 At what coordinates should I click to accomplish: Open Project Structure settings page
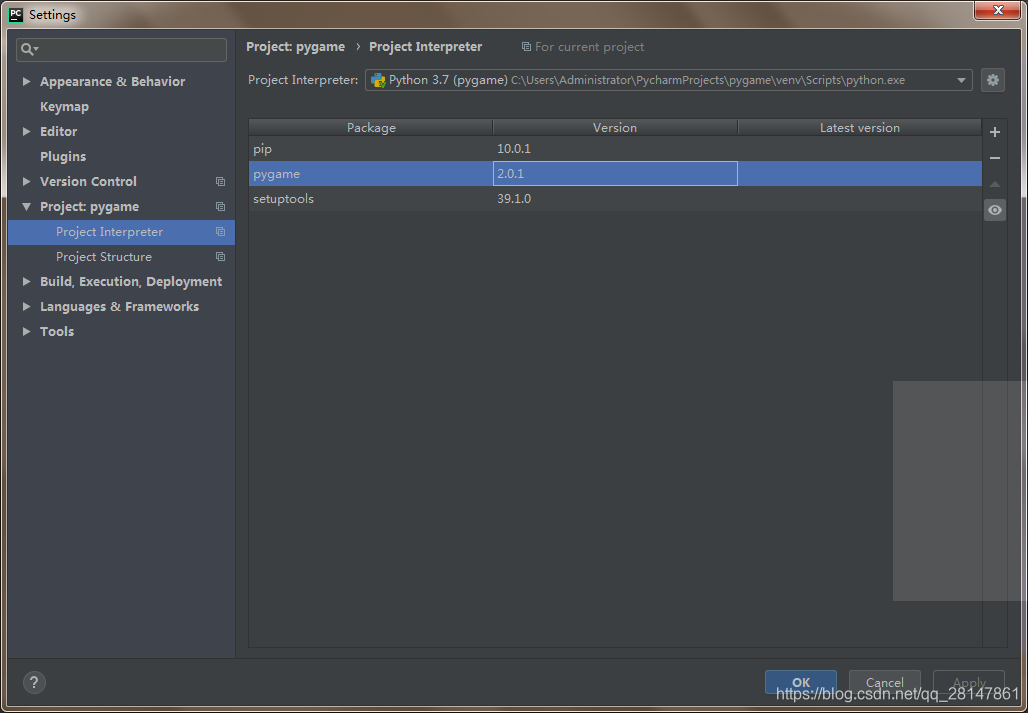(x=121, y=257)
